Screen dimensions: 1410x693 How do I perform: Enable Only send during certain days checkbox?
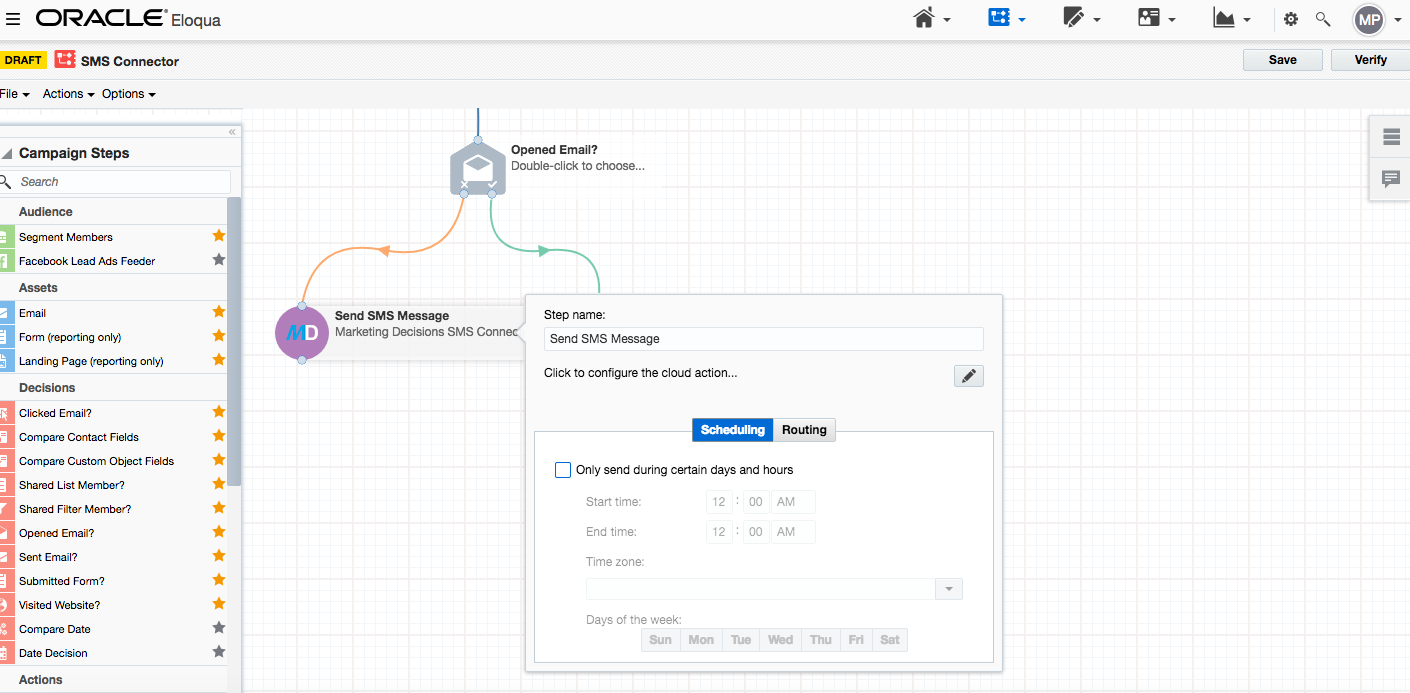pos(563,470)
